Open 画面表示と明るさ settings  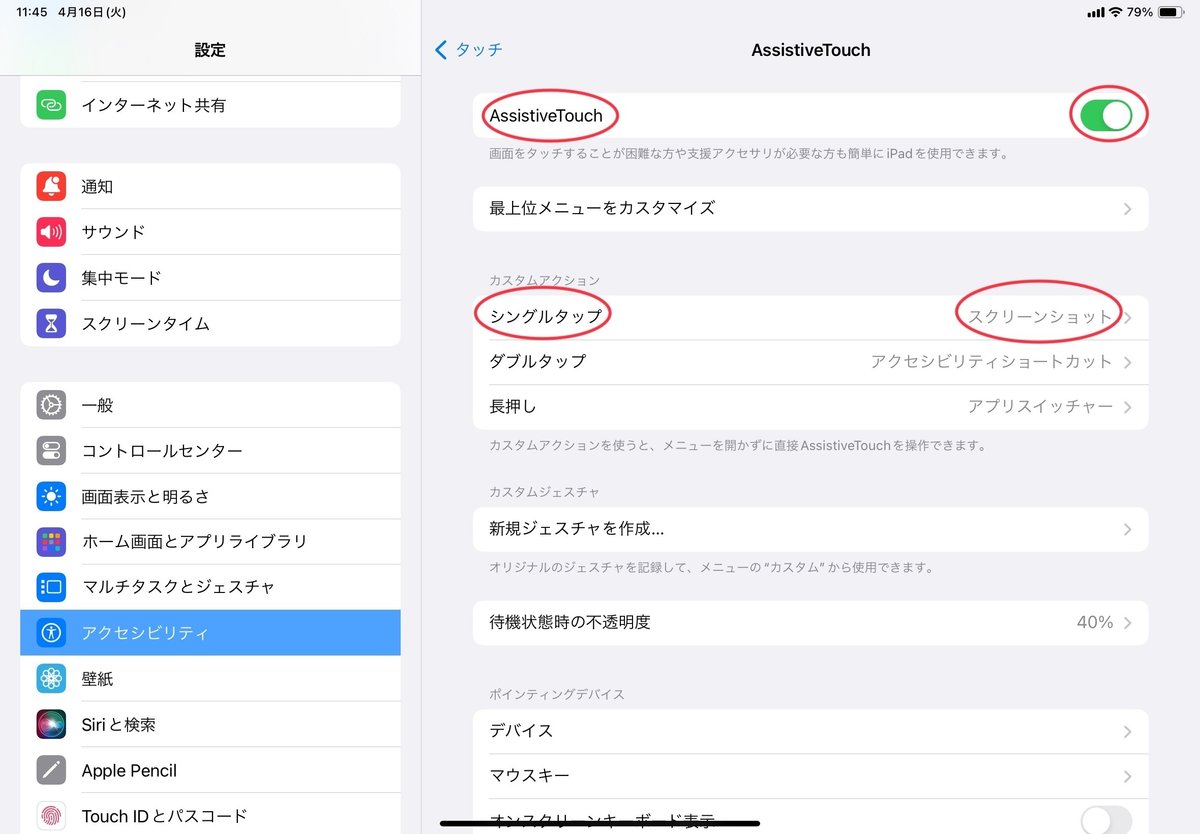coord(210,496)
